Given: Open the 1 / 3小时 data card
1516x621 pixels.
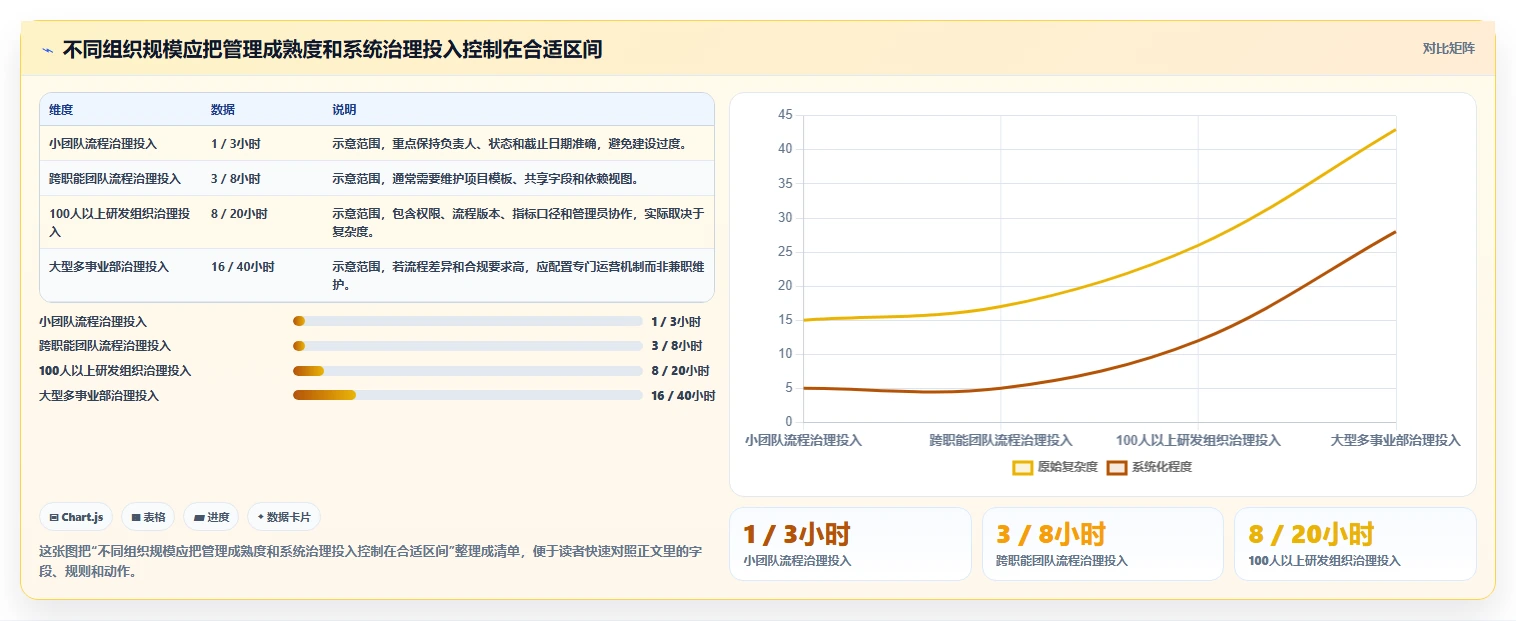Looking at the screenshot, I should pos(850,544).
